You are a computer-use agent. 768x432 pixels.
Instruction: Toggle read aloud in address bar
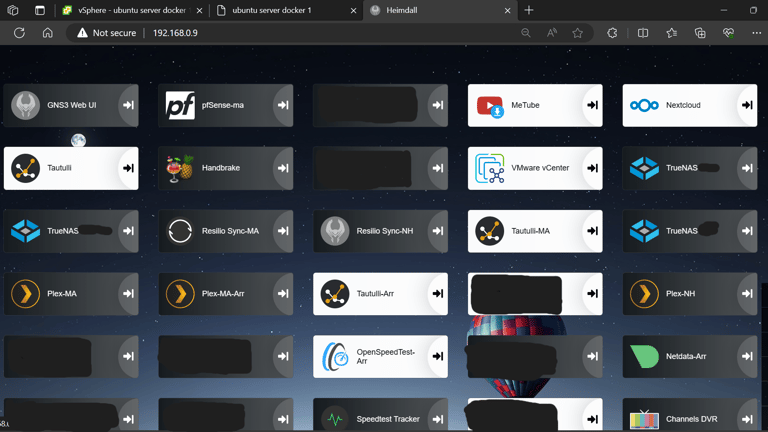[x=552, y=33]
